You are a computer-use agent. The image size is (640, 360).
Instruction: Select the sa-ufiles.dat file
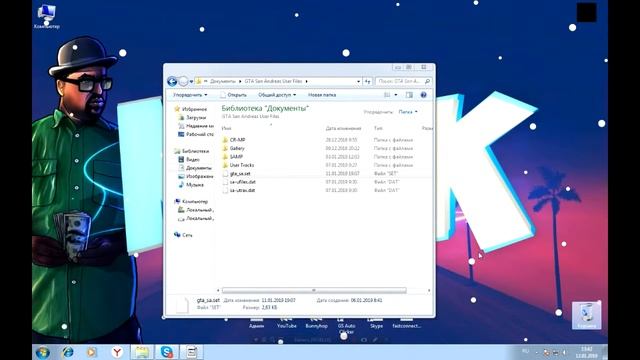(242, 182)
